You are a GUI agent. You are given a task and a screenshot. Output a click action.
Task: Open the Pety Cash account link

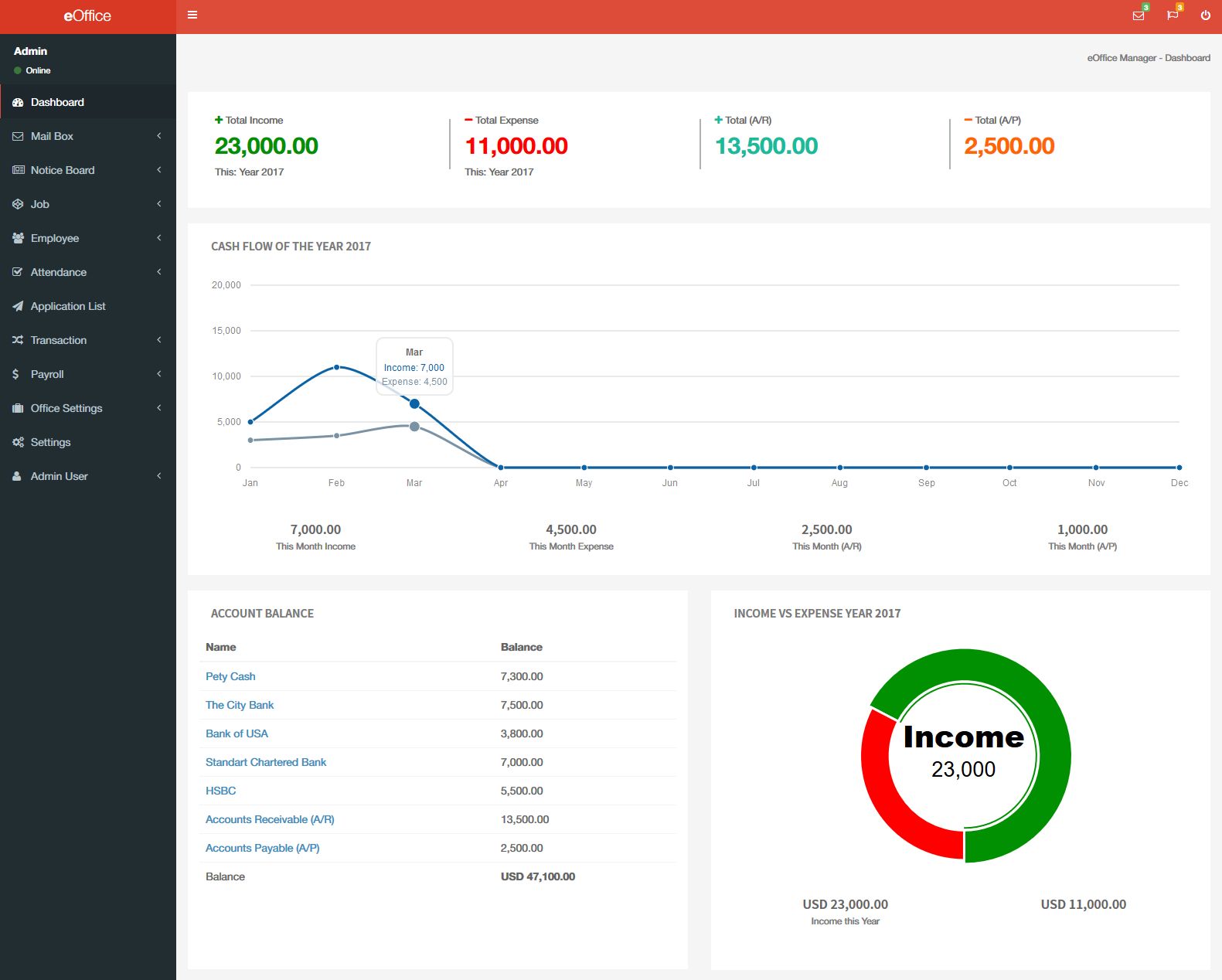coord(230,676)
